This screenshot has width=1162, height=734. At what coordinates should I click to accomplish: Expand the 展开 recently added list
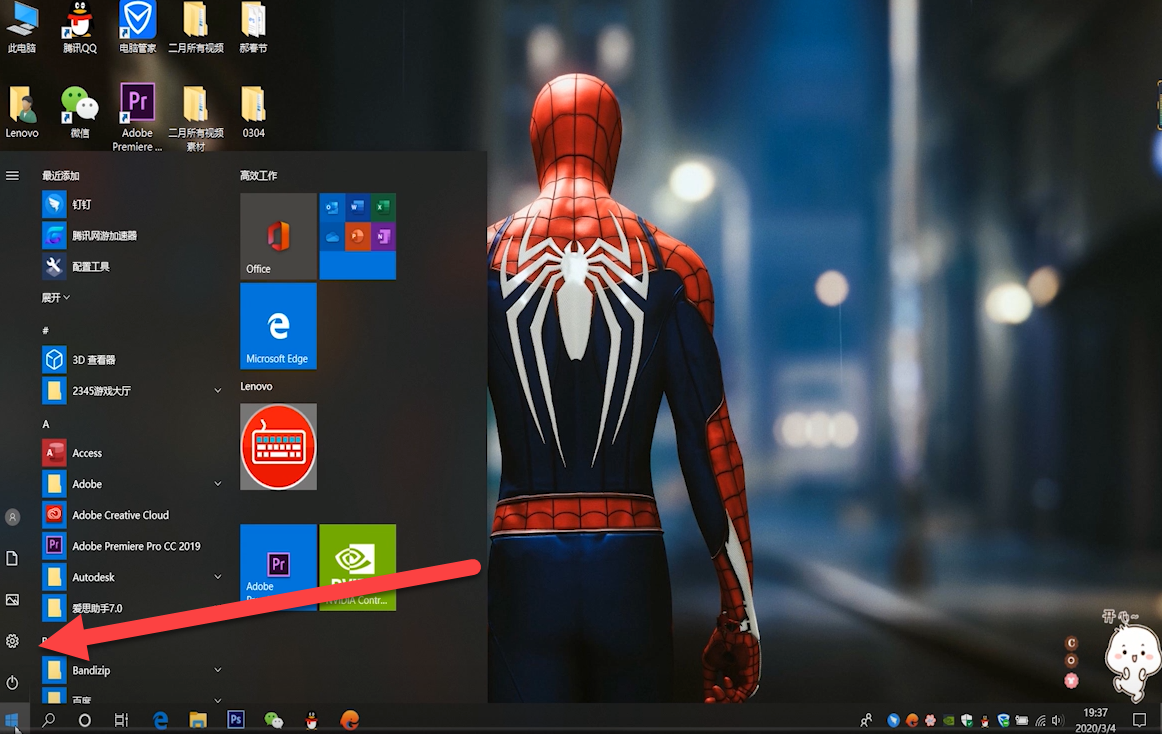(56, 297)
